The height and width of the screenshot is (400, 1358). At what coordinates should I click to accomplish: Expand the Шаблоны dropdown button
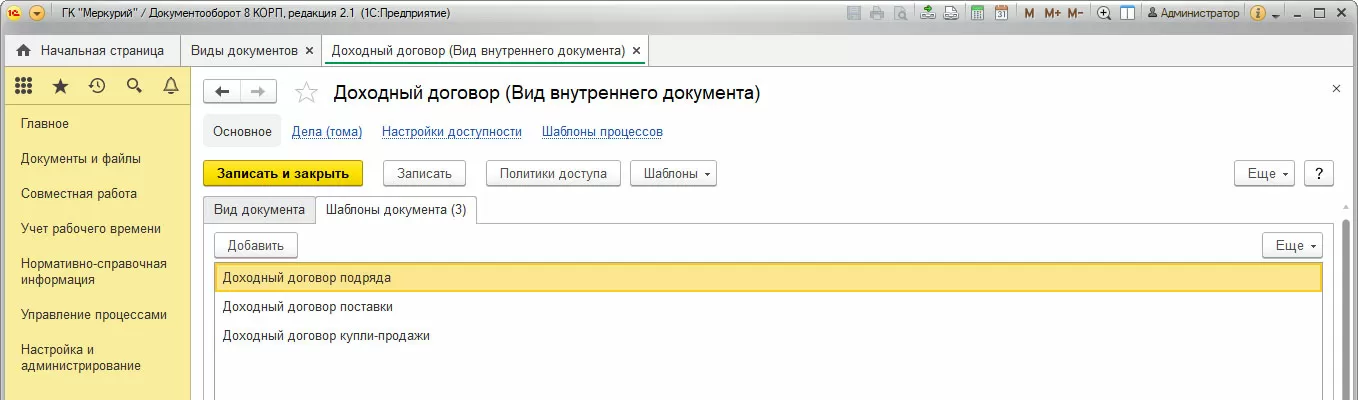tap(673, 173)
